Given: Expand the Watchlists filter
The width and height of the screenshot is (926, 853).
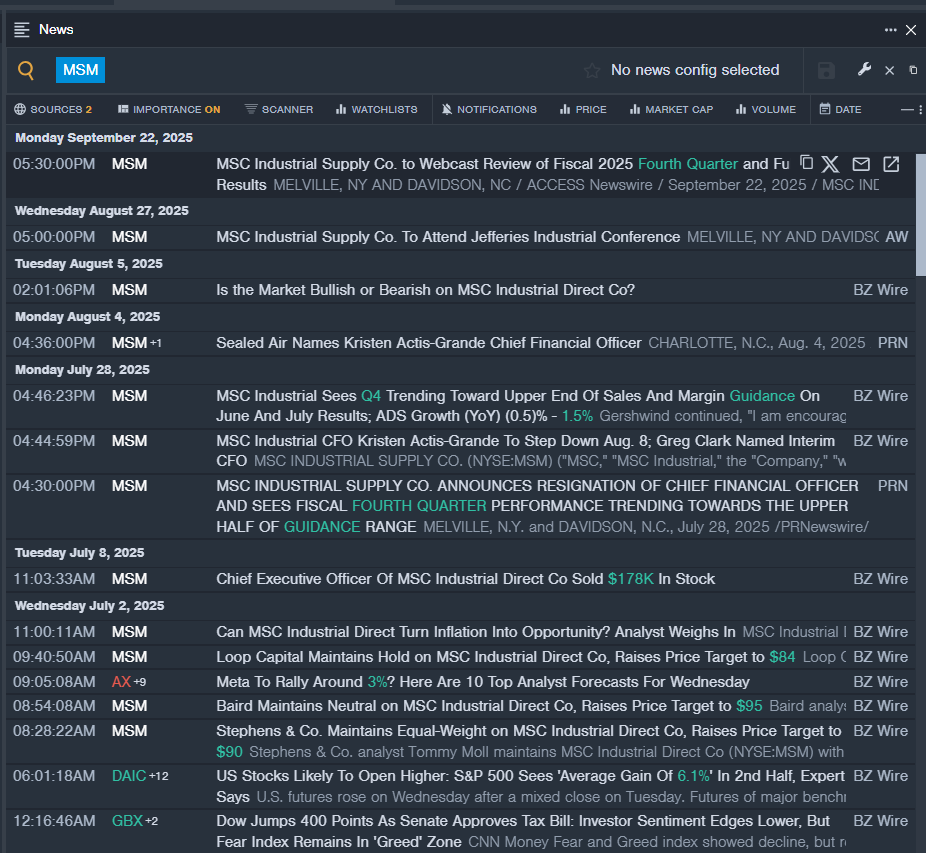Looking at the screenshot, I should [376, 109].
